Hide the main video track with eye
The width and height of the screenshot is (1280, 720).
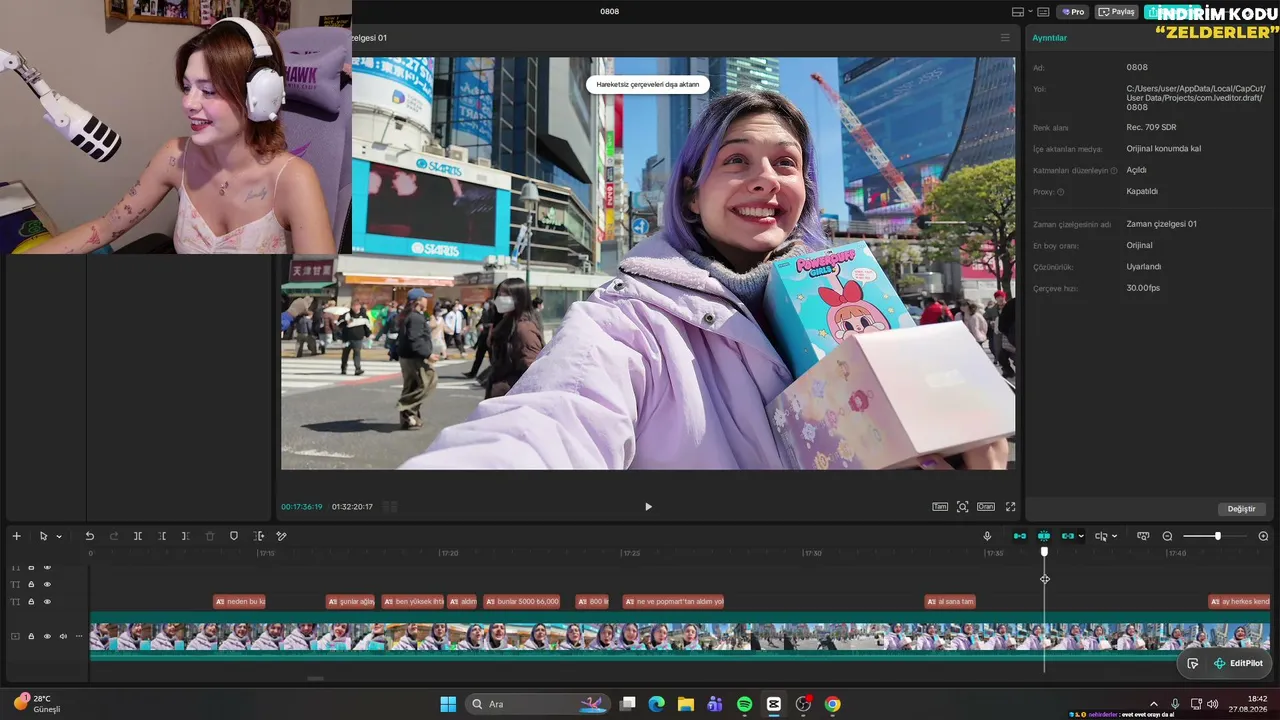coord(47,636)
